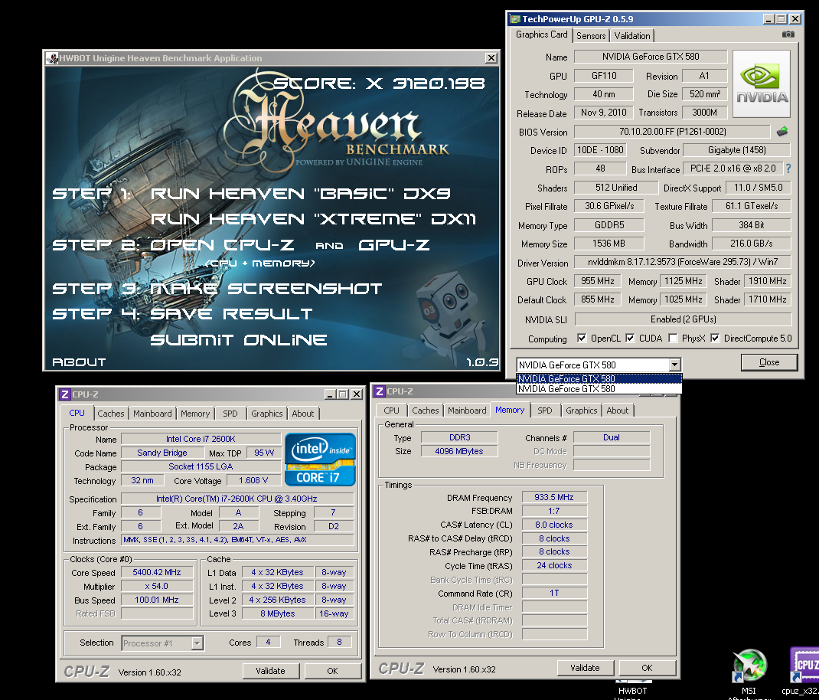Open Caches tab in left CPU-Z window
The width and height of the screenshot is (819, 700).
pos(111,413)
